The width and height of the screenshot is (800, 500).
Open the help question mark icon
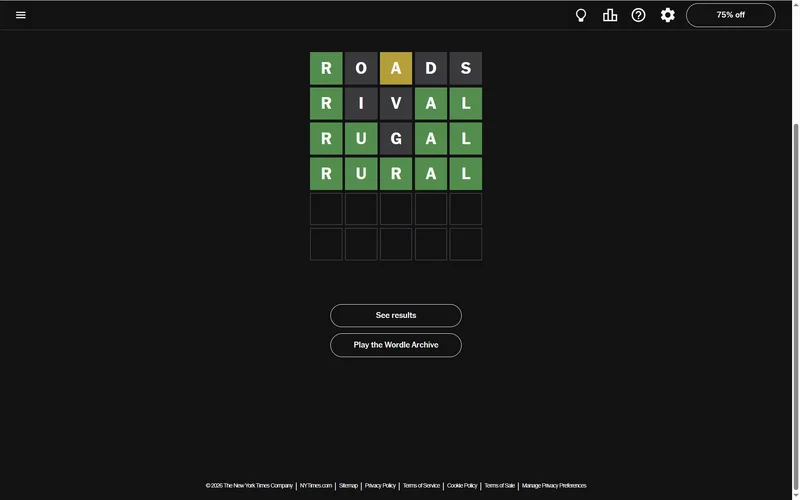point(638,15)
